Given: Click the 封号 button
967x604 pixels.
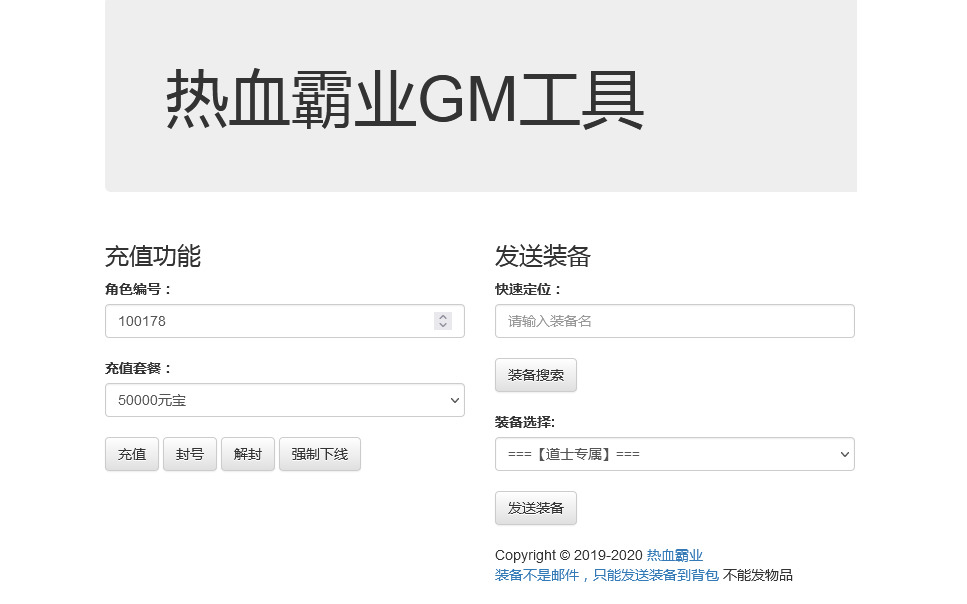Looking at the screenshot, I should tap(190, 454).
